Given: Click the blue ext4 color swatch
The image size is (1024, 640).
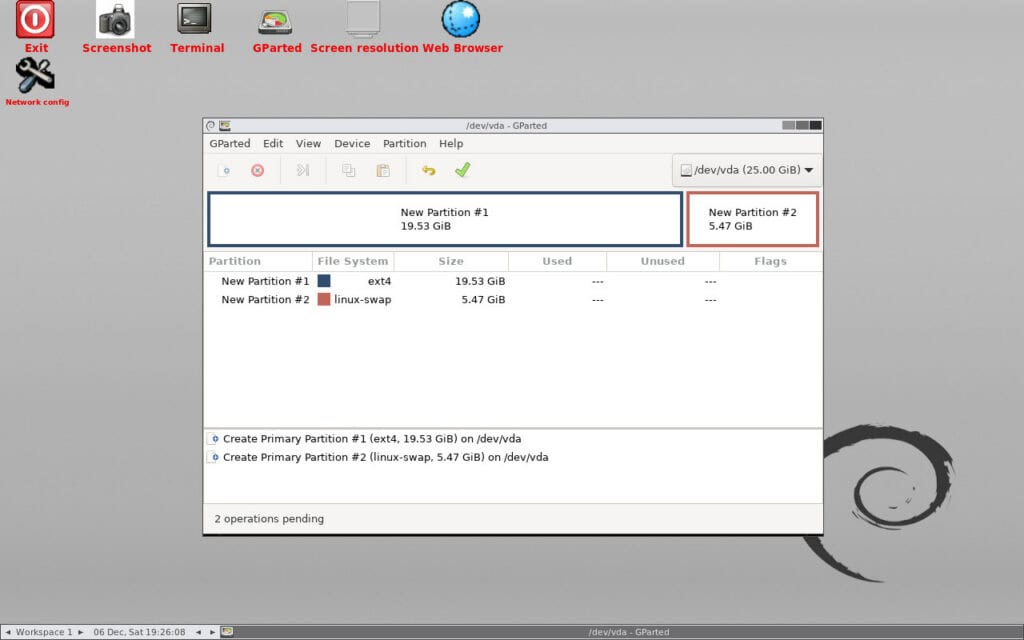Looking at the screenshot, I should (x=322, y=281).
